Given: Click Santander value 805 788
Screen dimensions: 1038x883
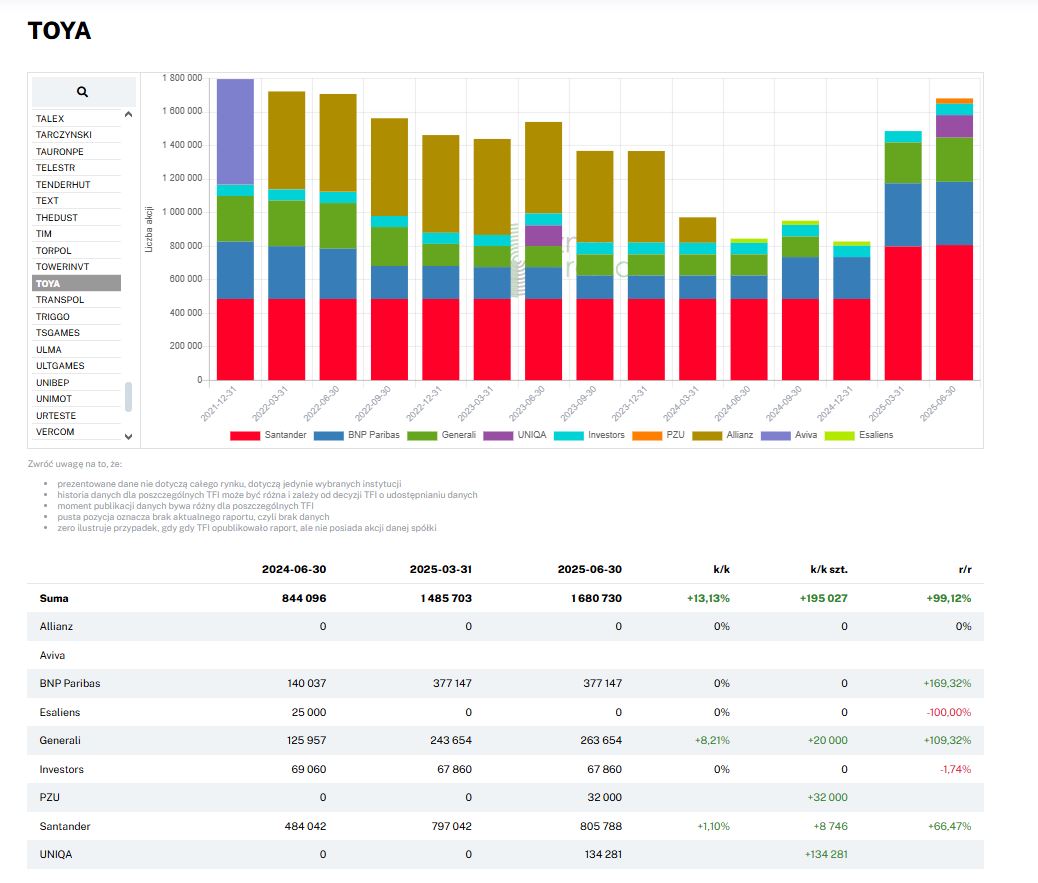Looking at the screenshot, I should point(601,826).
